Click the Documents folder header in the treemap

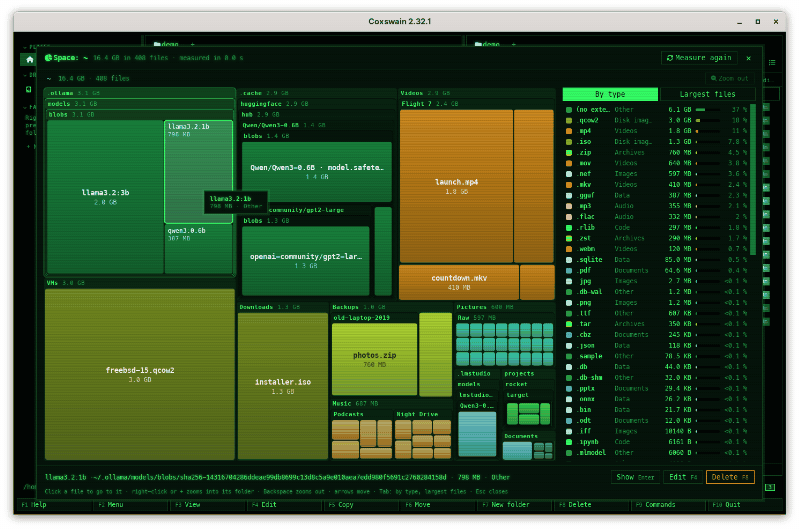click(528, 436)
